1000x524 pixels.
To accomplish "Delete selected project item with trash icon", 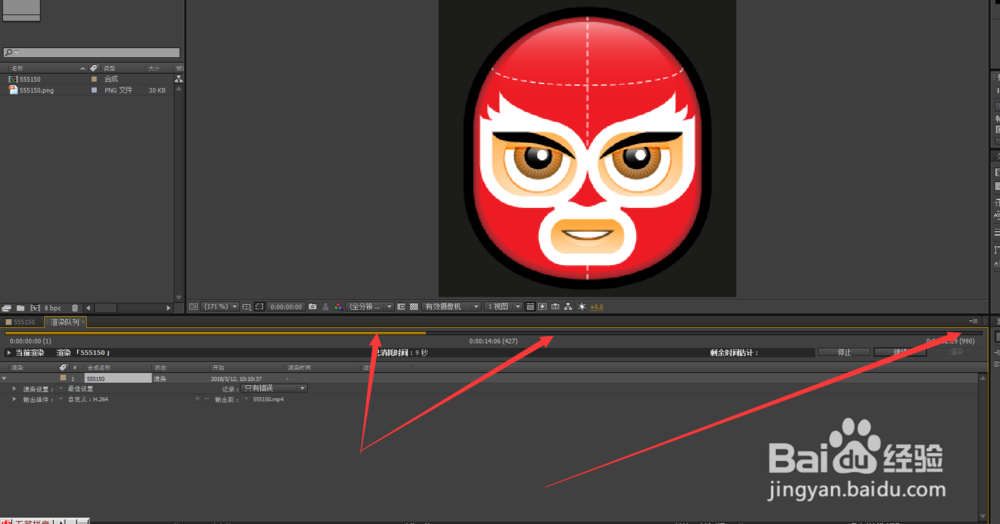I will [x=75, y=308].
